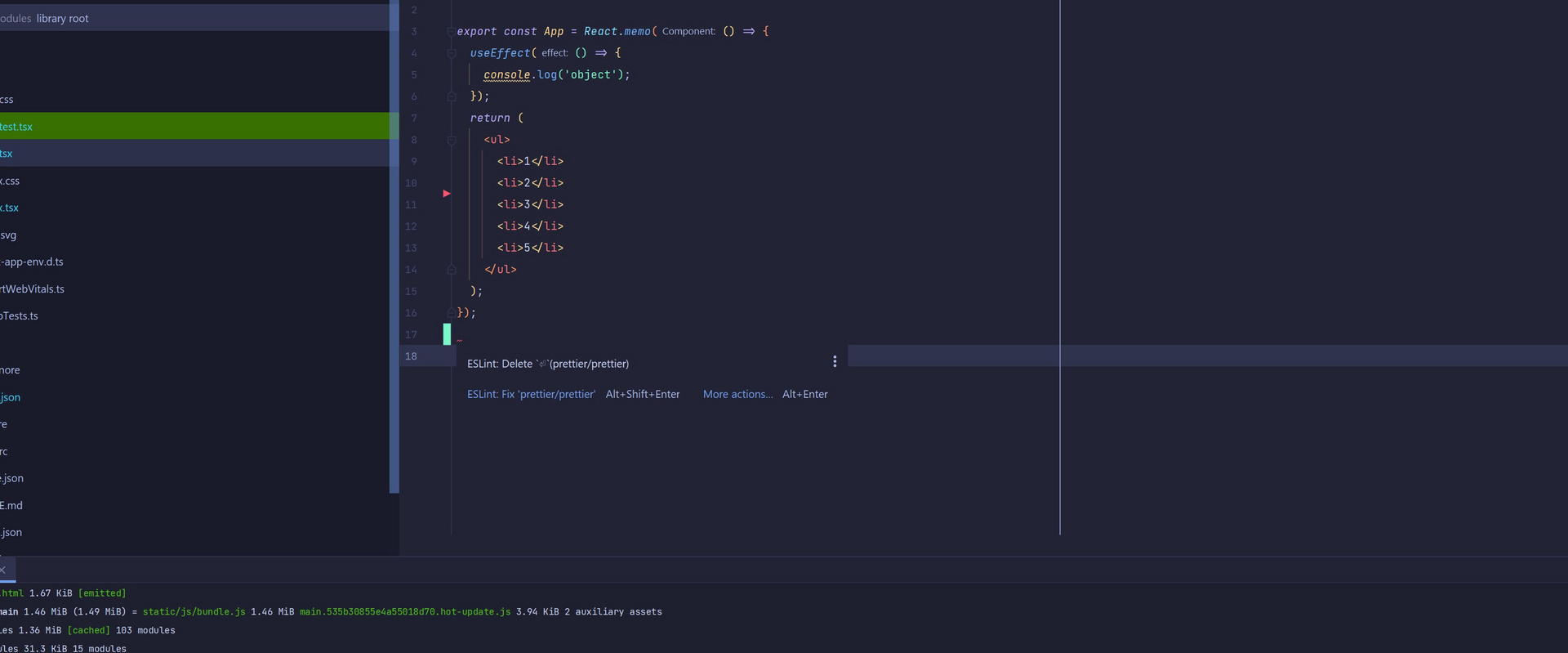Open the -app-env.d.ts file
The image size is (1568, 653).
coord(32,262)
